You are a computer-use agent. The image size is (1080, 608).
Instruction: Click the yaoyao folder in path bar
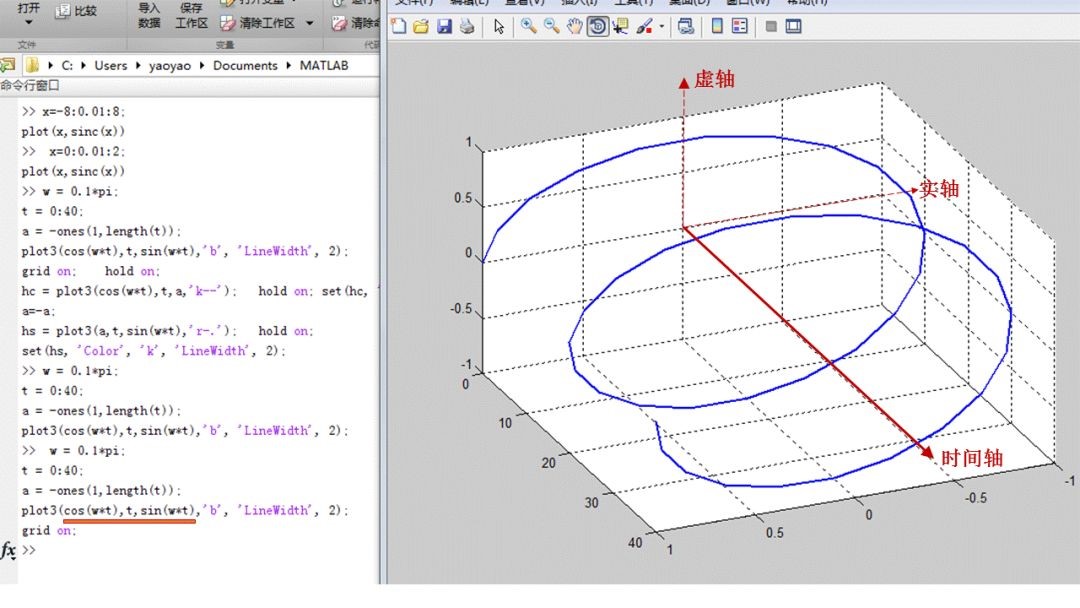[170, 65]
